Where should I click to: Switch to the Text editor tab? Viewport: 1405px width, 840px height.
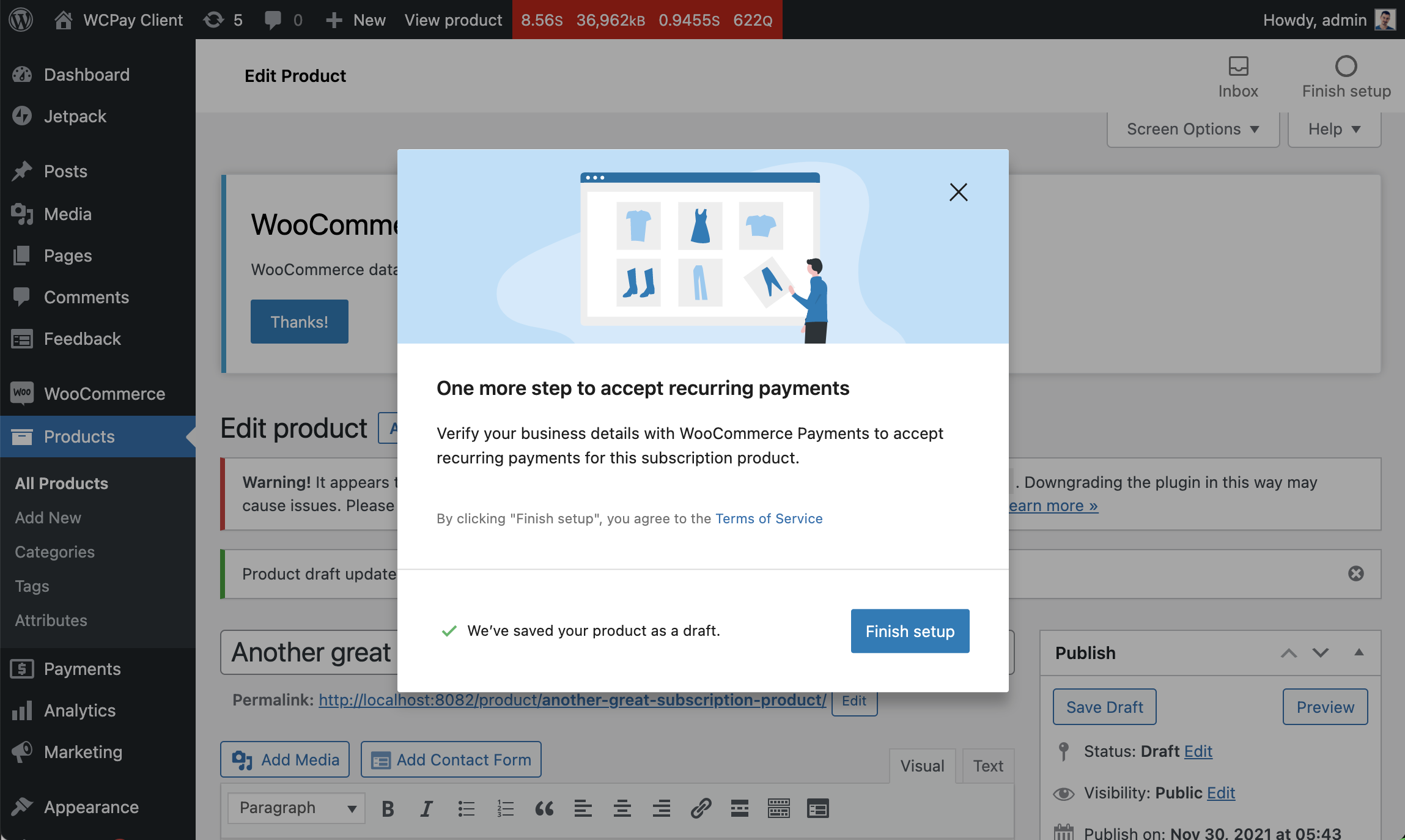(x=987, y=765)
